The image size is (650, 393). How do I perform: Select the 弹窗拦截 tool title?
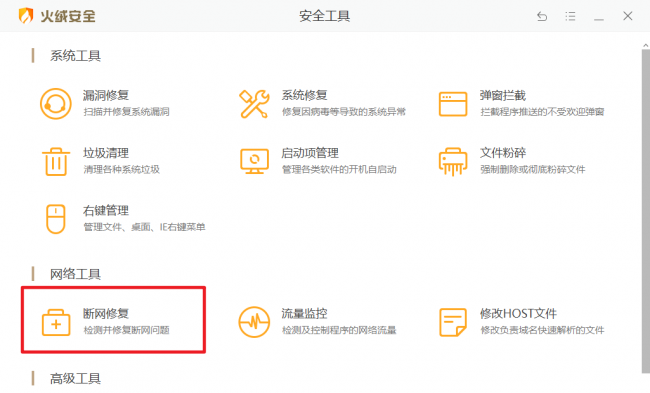pos(503,95)
